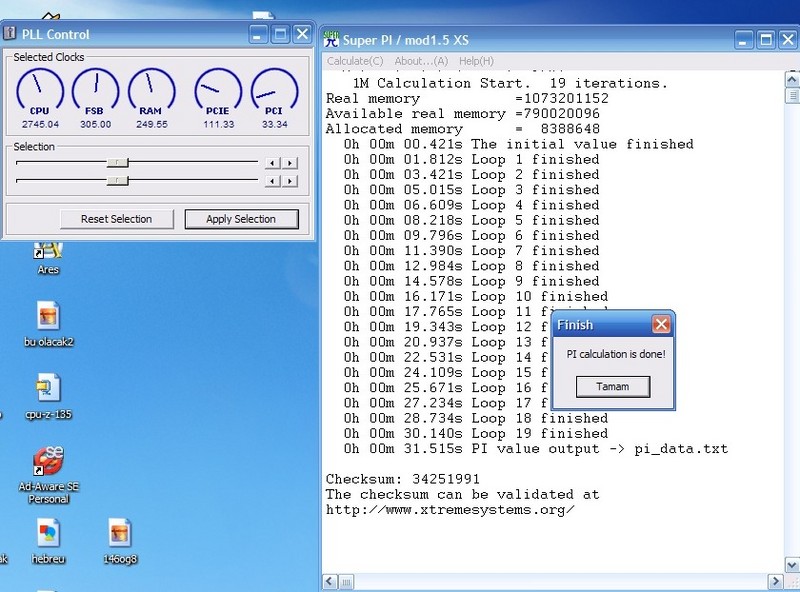Click the FSB clock gauge in PLL Control
800x592 pixels.
[95, 92]
